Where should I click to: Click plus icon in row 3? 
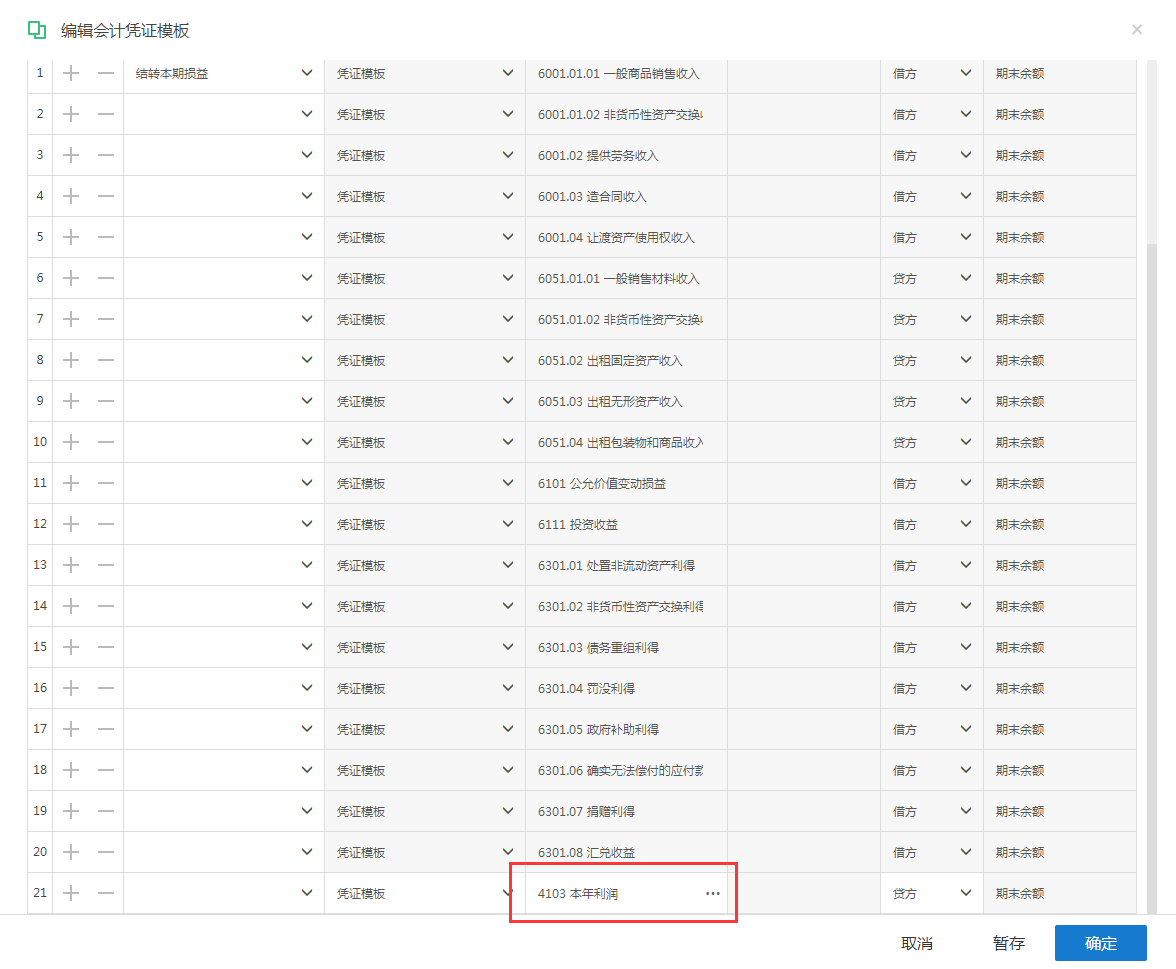[x=71, y=155]
